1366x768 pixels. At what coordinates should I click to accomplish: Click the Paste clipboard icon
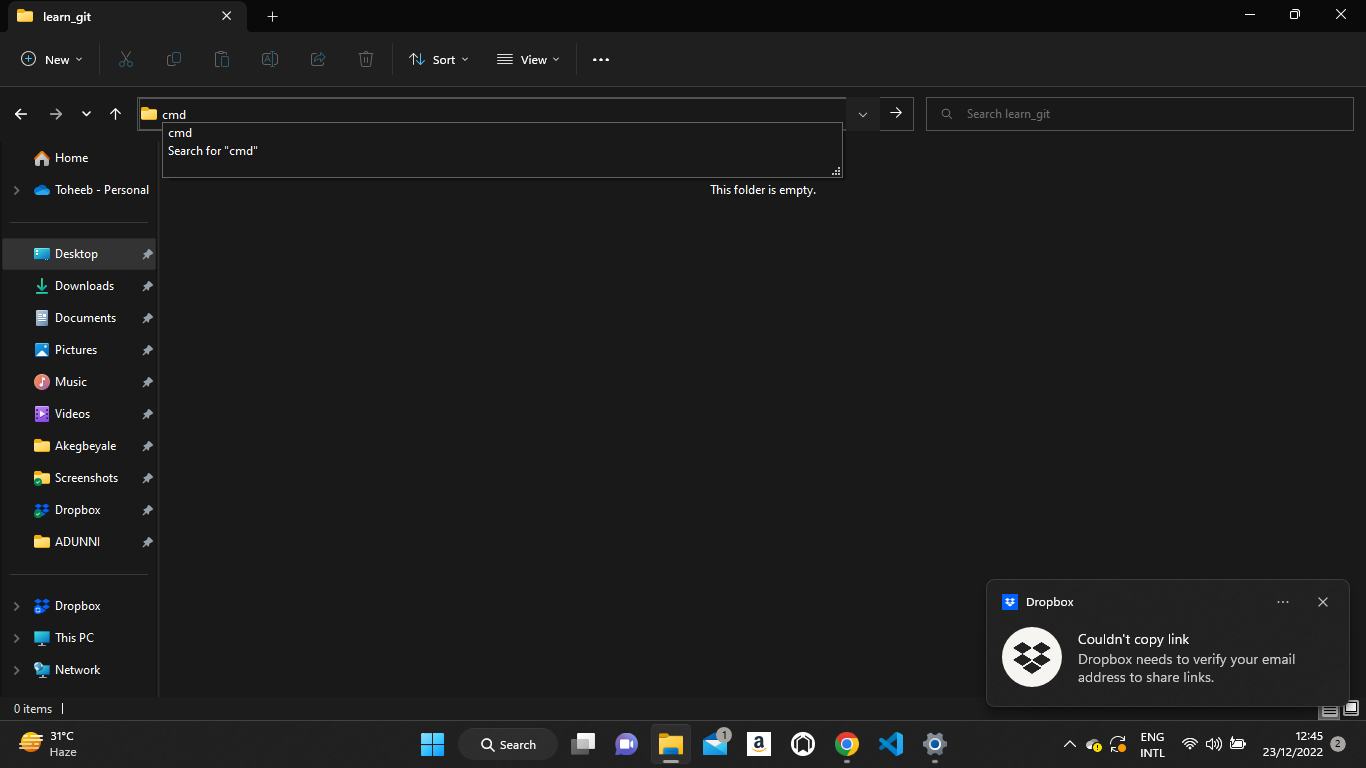point(222,60)
